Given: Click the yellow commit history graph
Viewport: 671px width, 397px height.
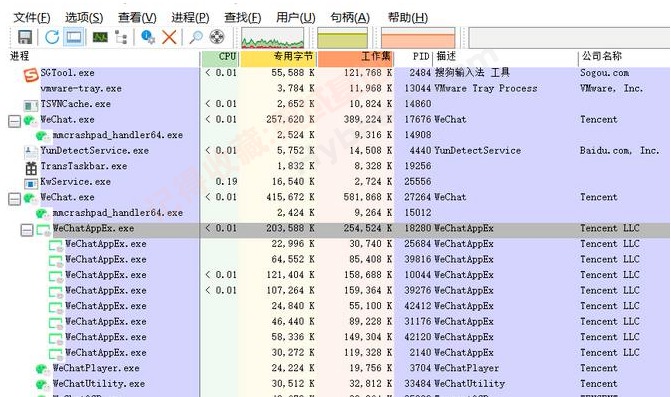Looking at the screenshot, I should tap(342, 38).
